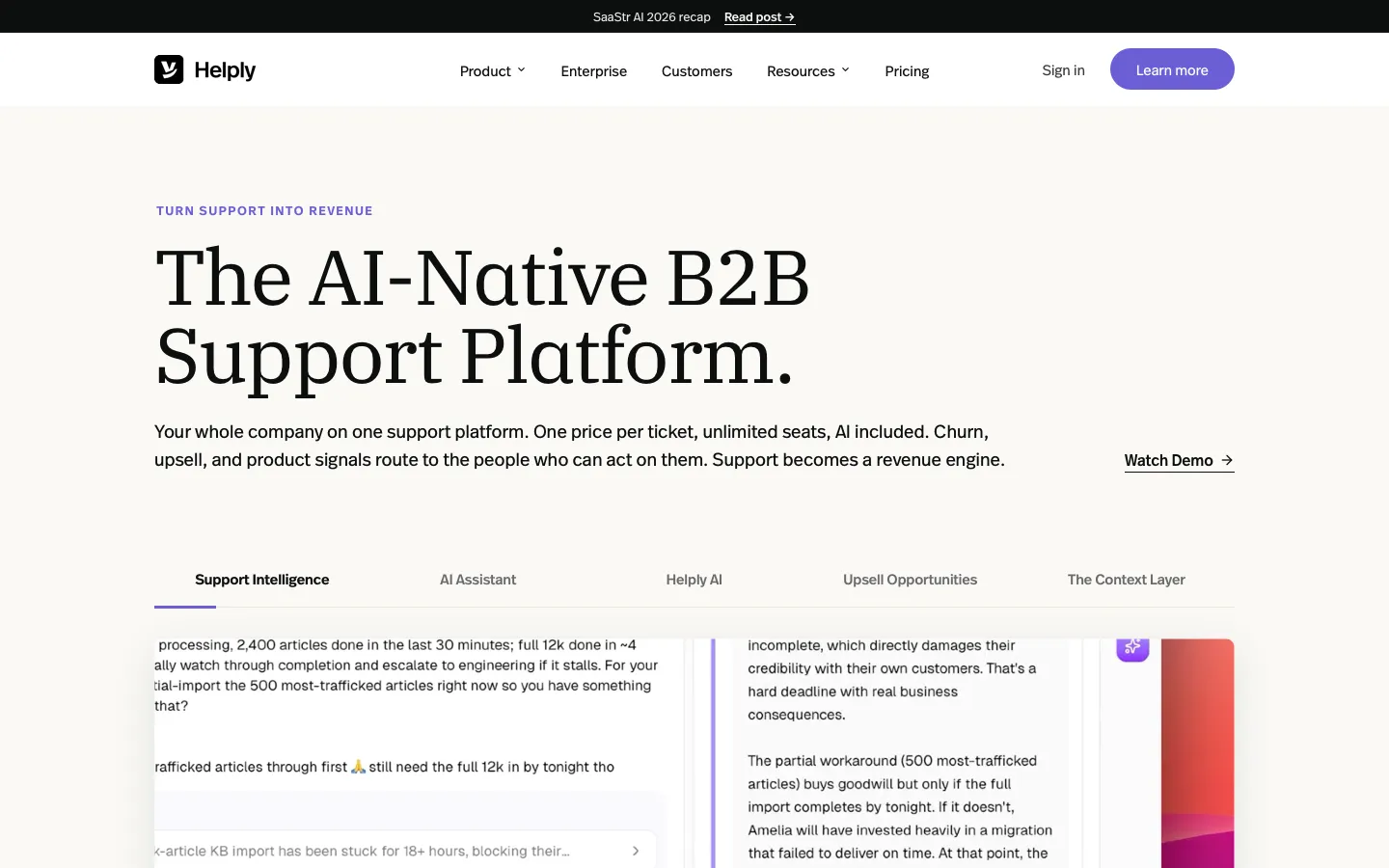Show The Context Layer tab

(1127, 580)
